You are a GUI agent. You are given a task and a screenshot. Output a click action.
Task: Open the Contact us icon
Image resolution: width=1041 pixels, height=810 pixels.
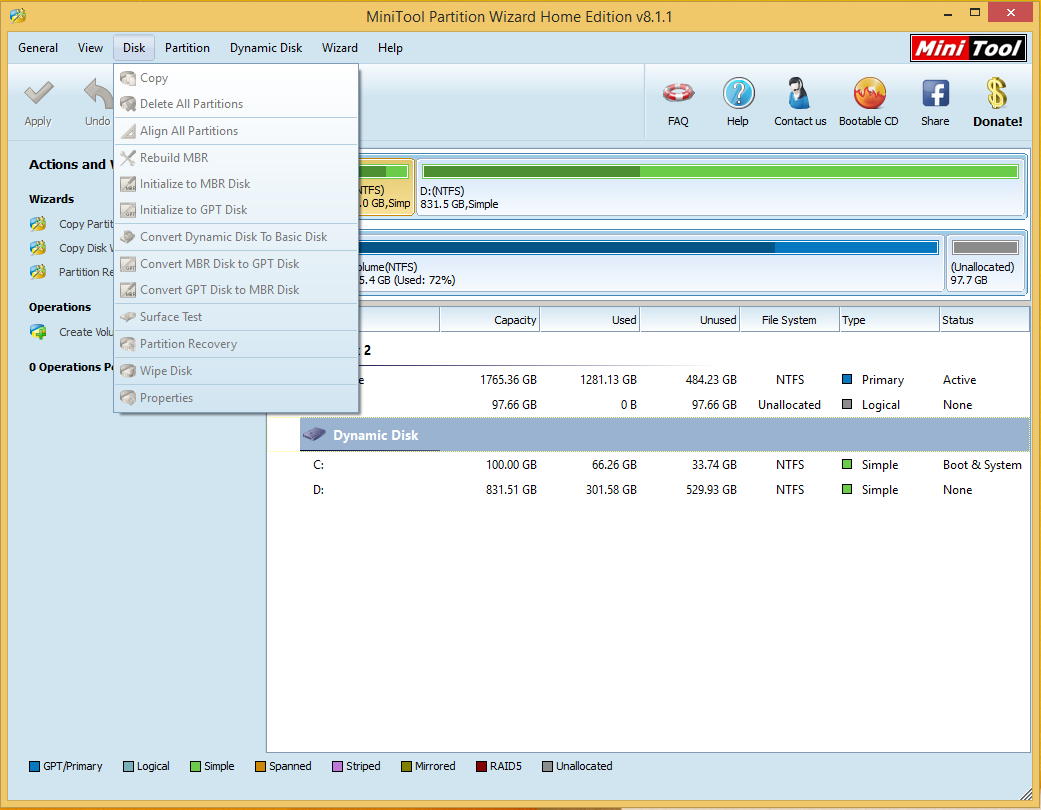[799, 93]
